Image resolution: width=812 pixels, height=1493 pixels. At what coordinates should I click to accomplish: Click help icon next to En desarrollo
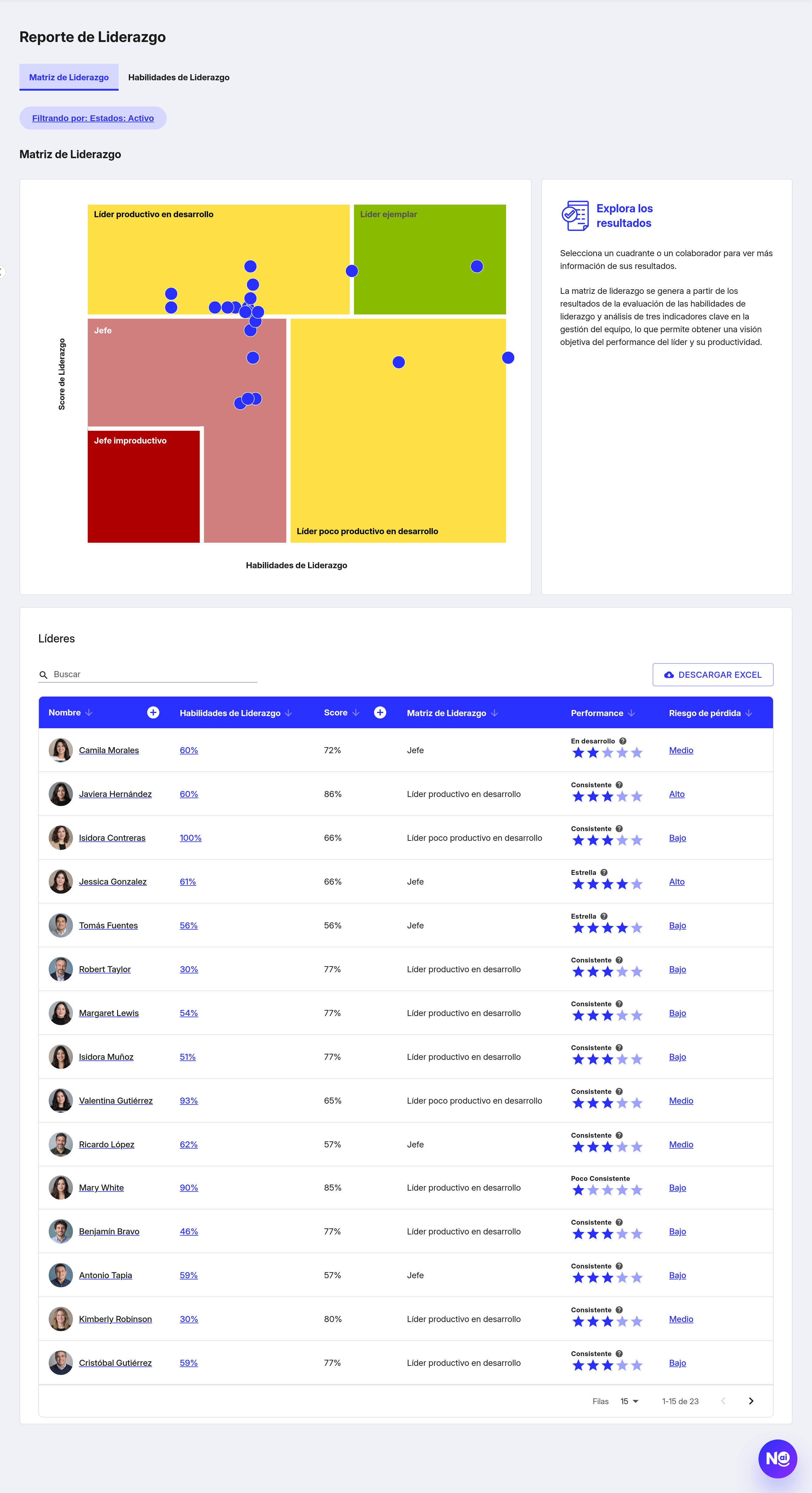(623, 741)
